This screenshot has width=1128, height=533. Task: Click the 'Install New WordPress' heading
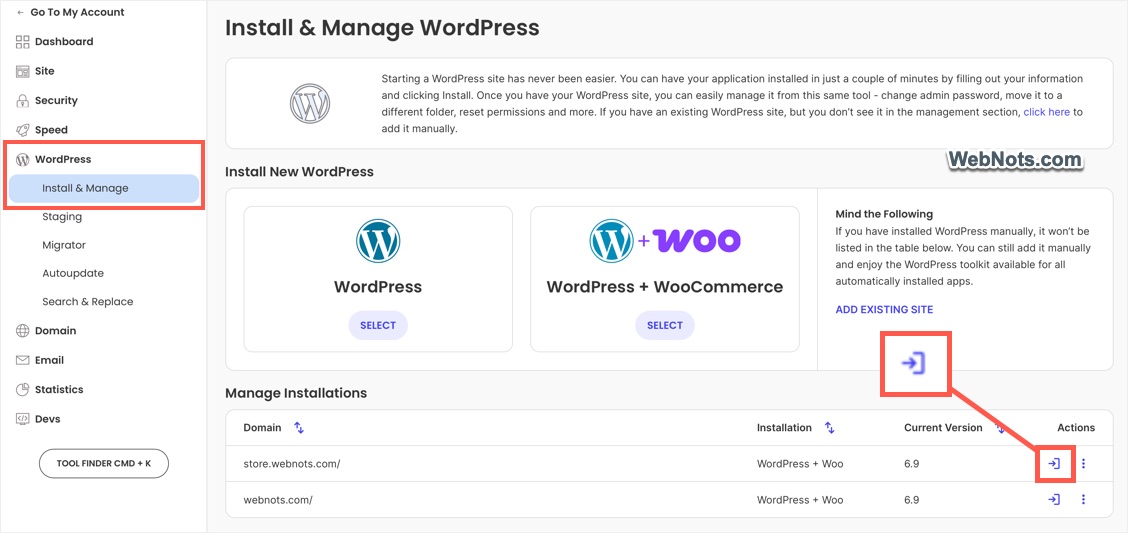[299, 172]
